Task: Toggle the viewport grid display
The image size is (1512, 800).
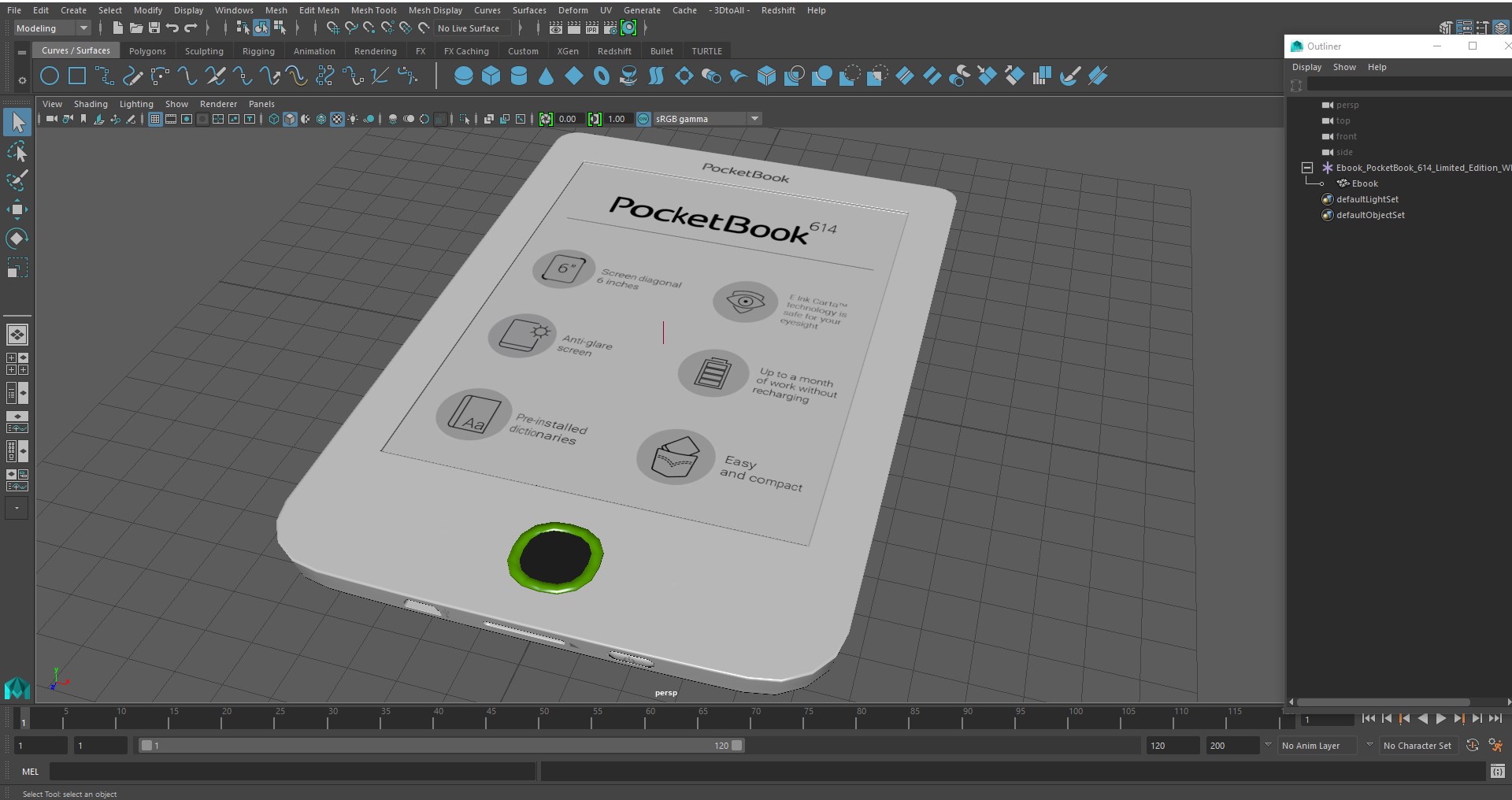Action: (155, 119)
